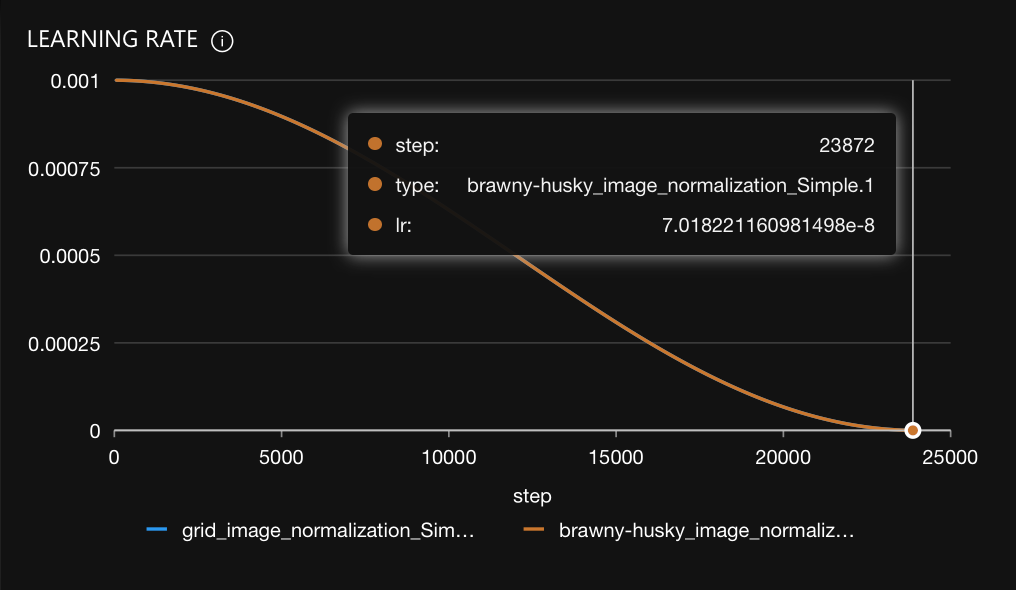The width and height of the screenshot is (1016, 590).
Task: Click the tooltip lr value 7.018221160981498e-8
Action: pyautogui.click(x=768, y=225)
